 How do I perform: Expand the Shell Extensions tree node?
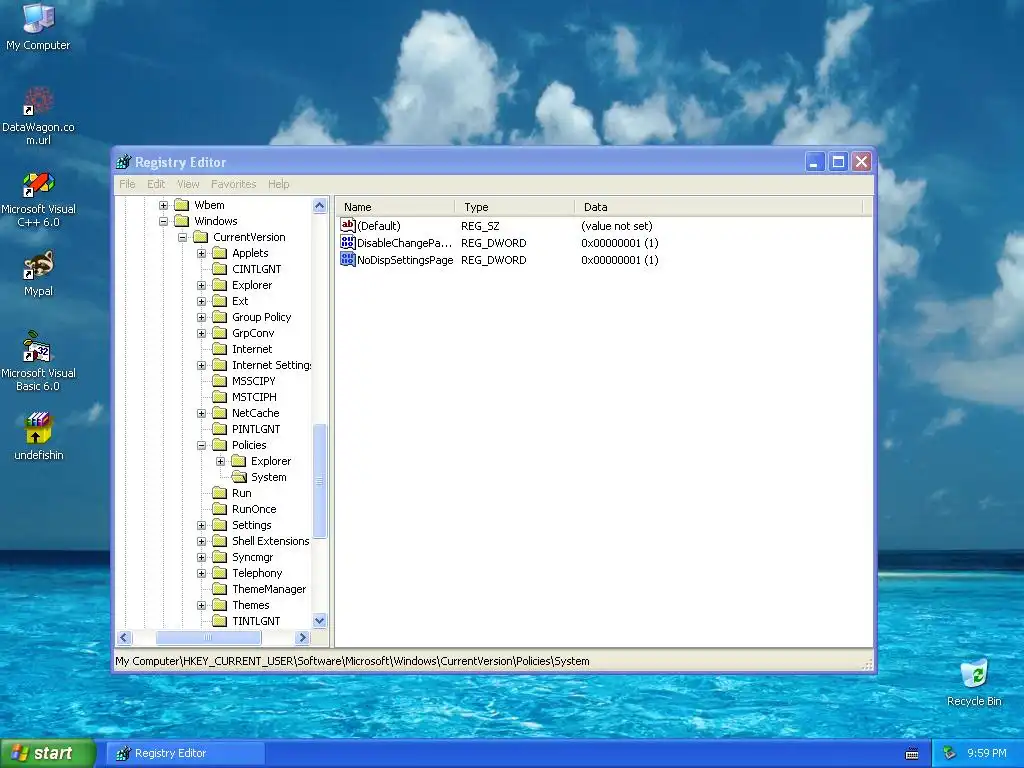click(x=201, y=541)
